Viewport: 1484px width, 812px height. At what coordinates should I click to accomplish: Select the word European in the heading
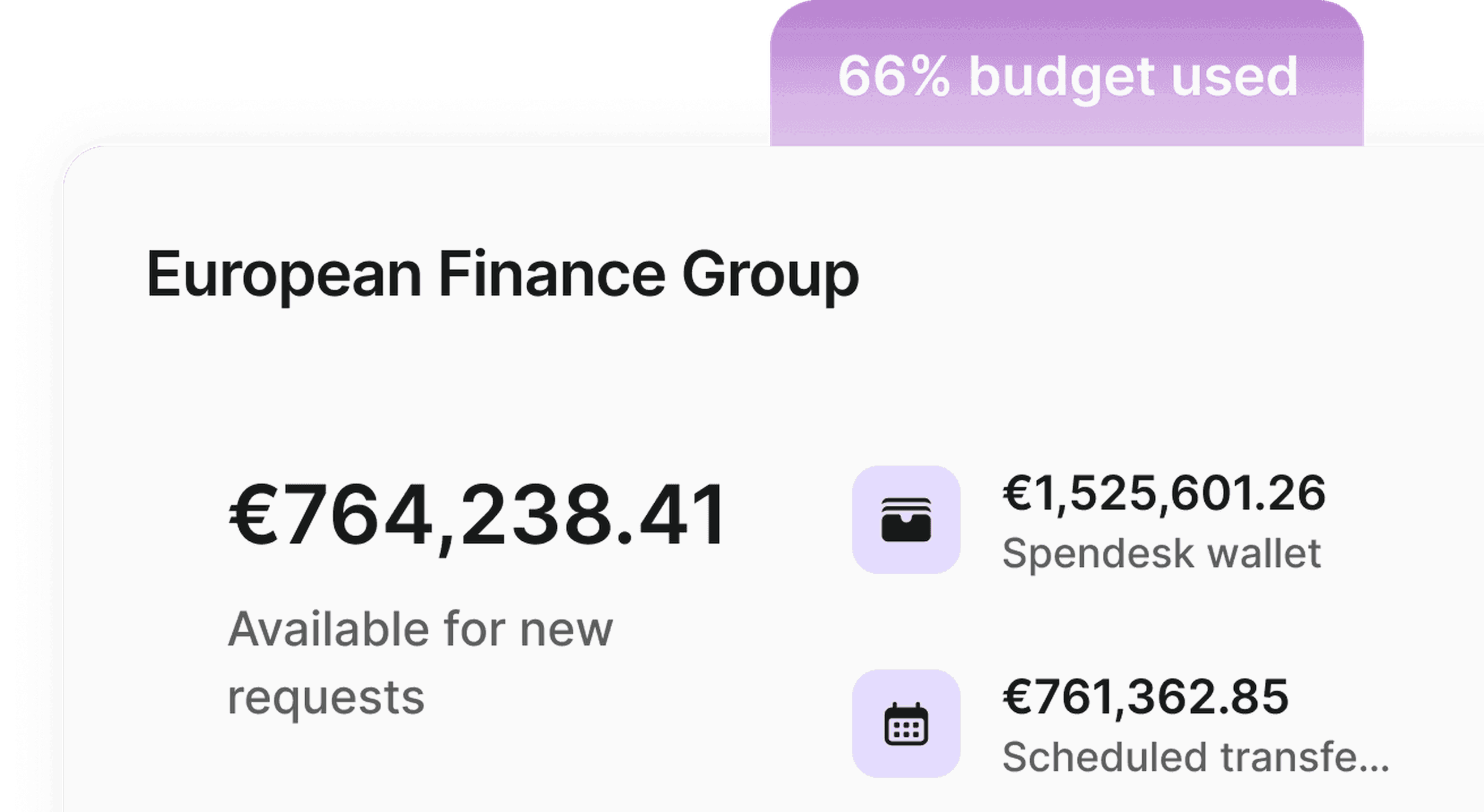(284, 277)
